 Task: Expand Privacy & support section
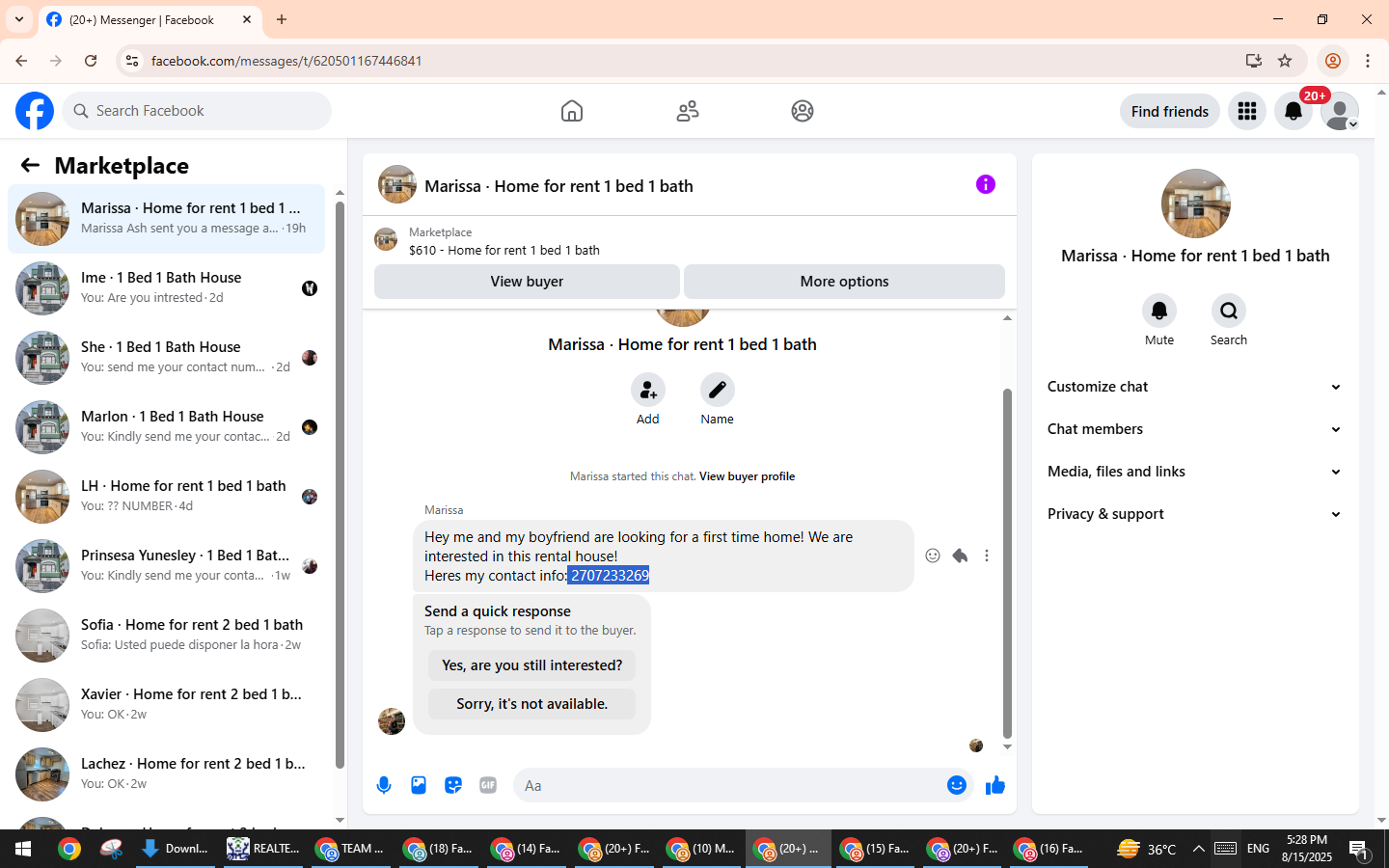pyautogui.click(x=1195, y=514)
